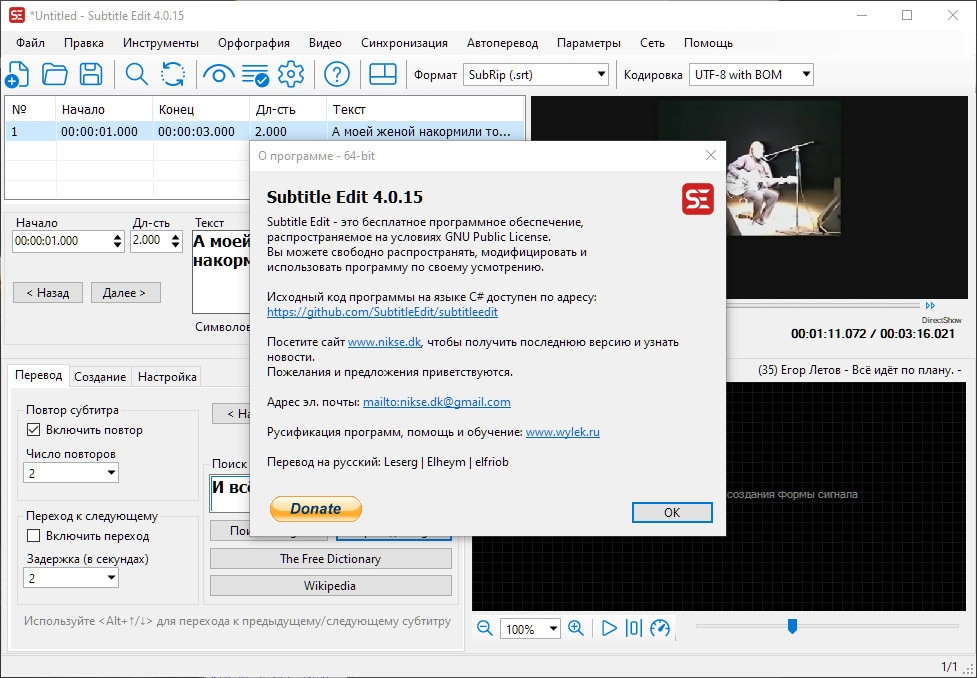Click the '< Назад' button
Image resolution: width=977 pixels, height=678 pixels.
tap(48, 292)
